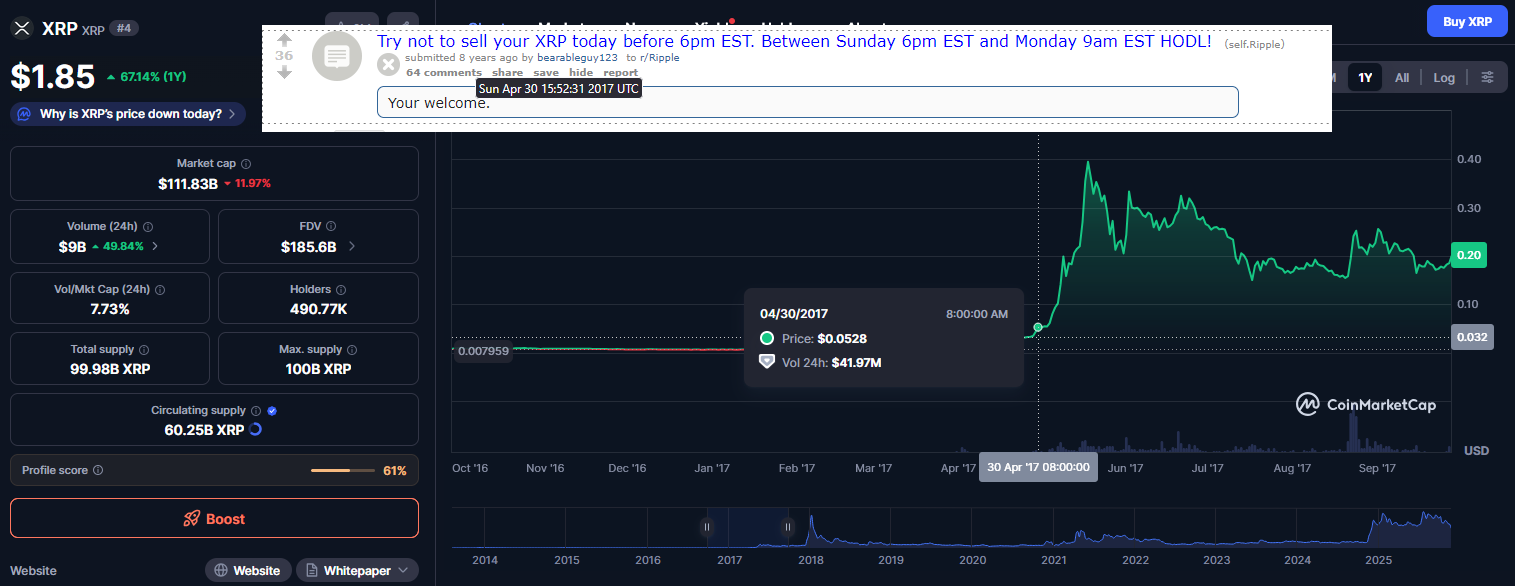The width and height of the screenshot is (1515, 586).
Task: Click the AI icon in price-down prompt
Action: click(24, 114)
